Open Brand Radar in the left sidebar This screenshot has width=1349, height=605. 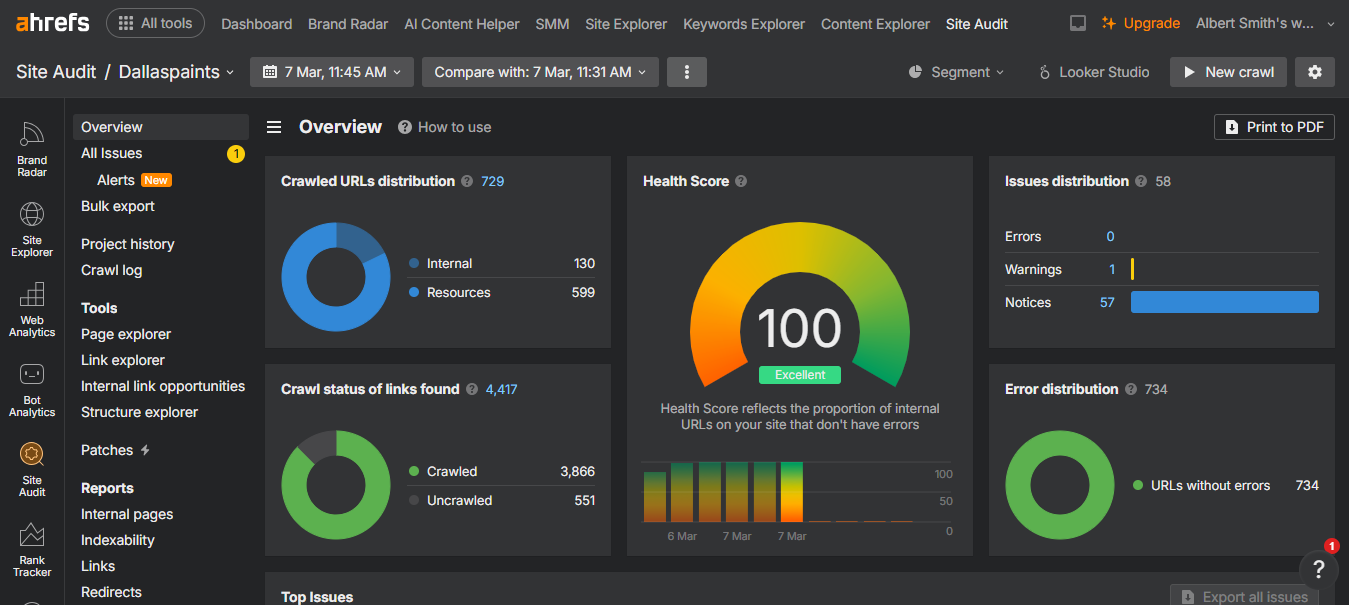[32, 149]
